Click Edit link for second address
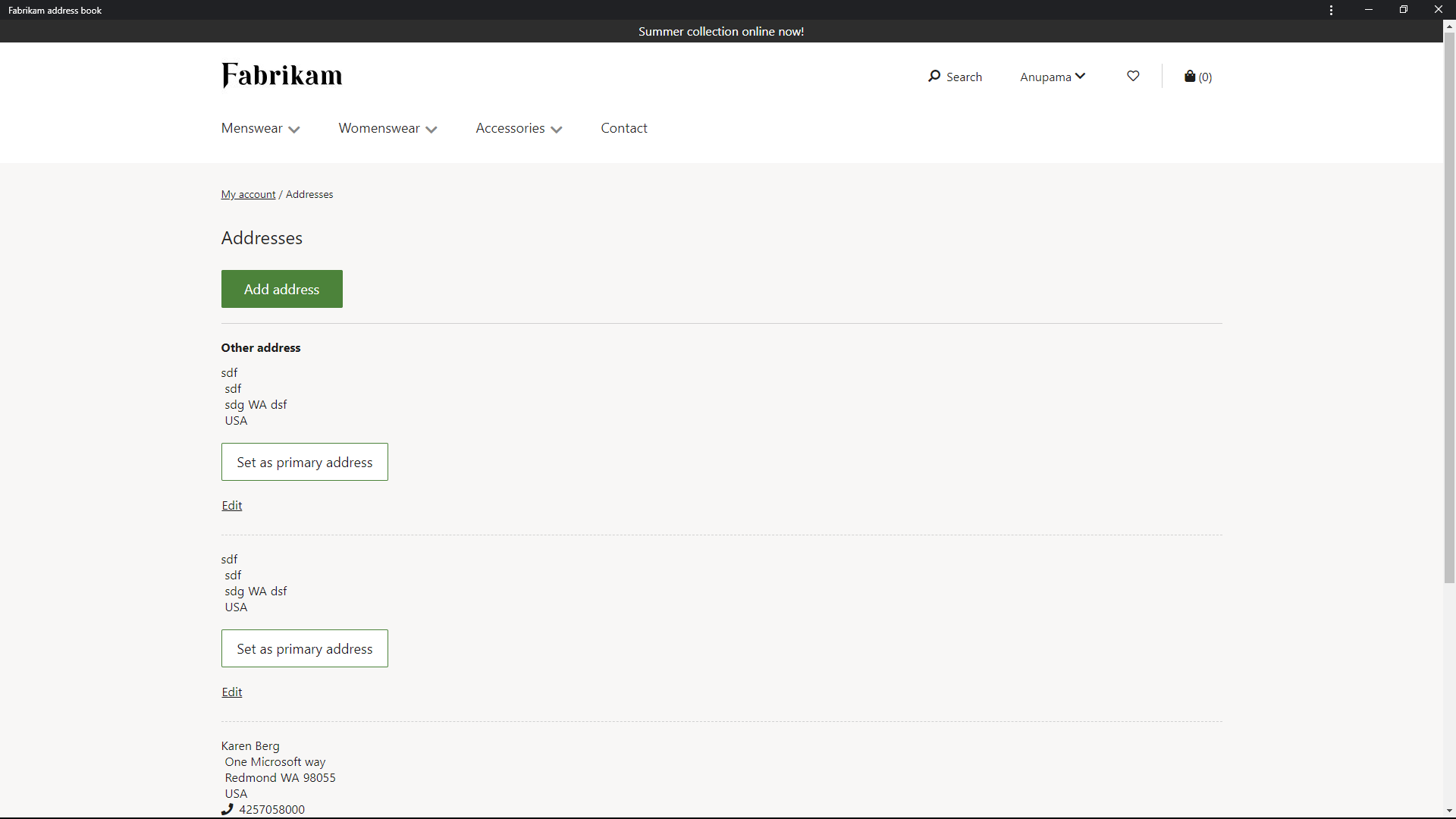 pyautogui.click(x=231, y=691)
